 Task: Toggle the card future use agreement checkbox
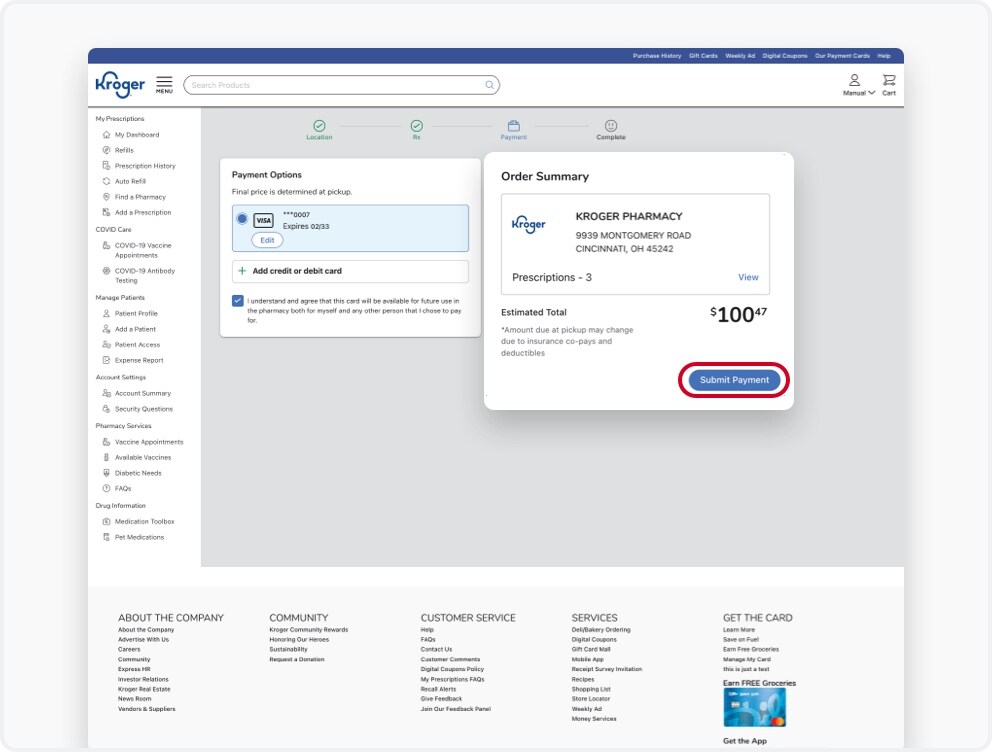click(238, 301)
